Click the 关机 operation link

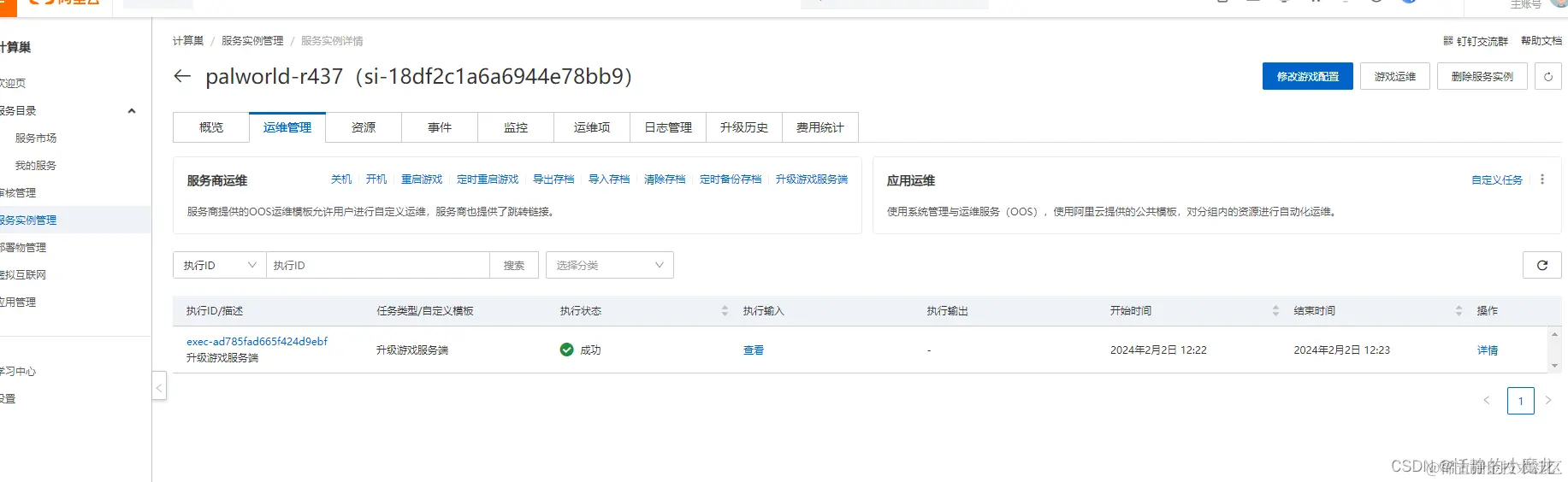pos(341,179)
